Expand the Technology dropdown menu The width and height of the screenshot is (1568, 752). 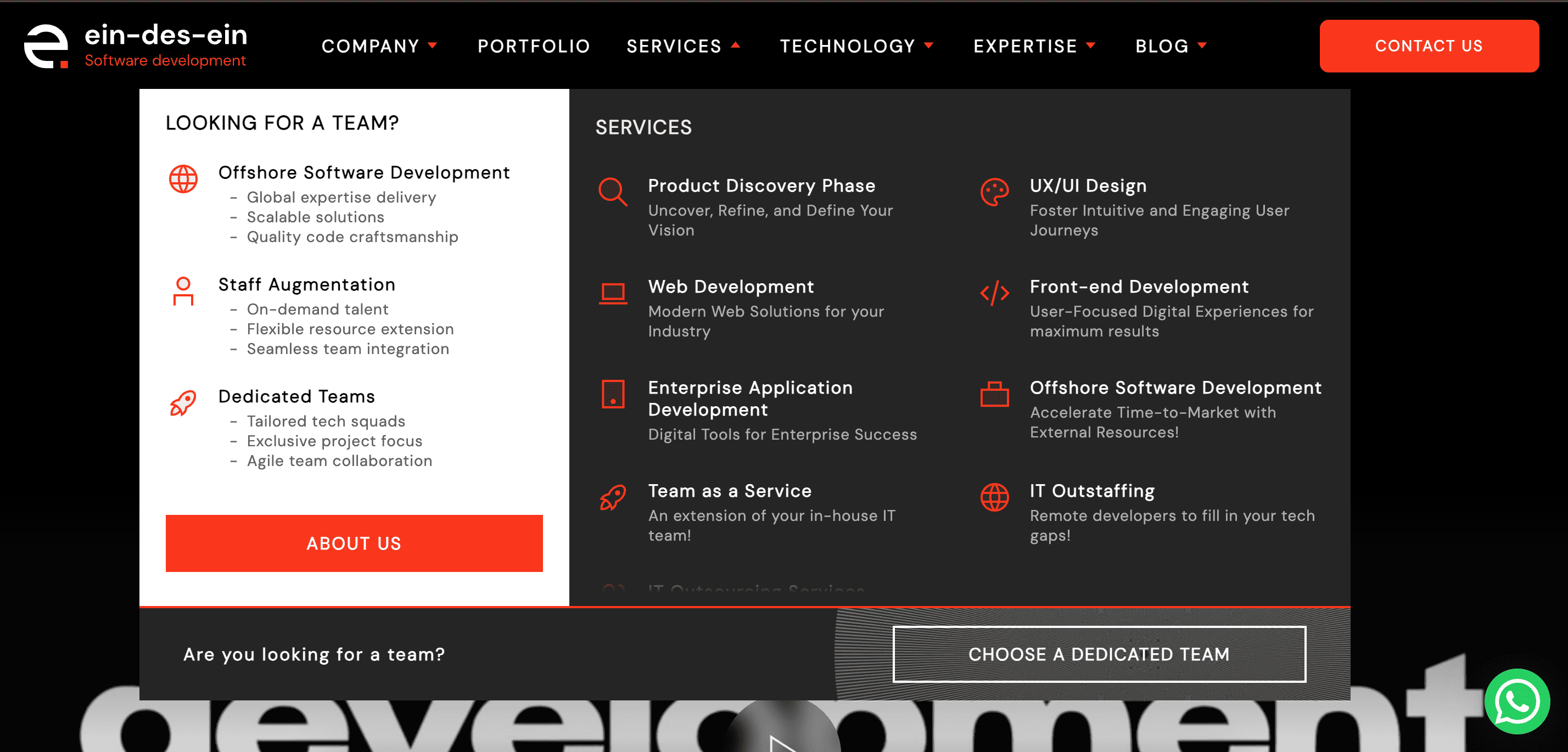pyautogui.click(x=856, y=46)
